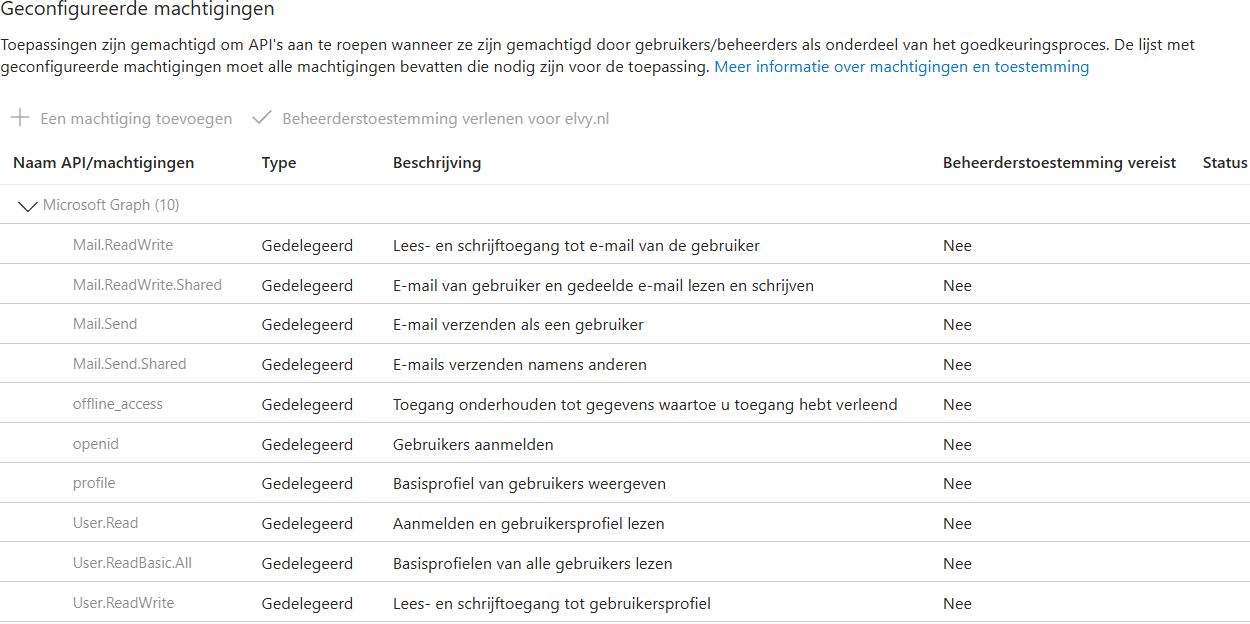The width and height of the screenshot is (1250, 624).
Task: Open the Mail.Send permission entry
Action: (104, 324)
